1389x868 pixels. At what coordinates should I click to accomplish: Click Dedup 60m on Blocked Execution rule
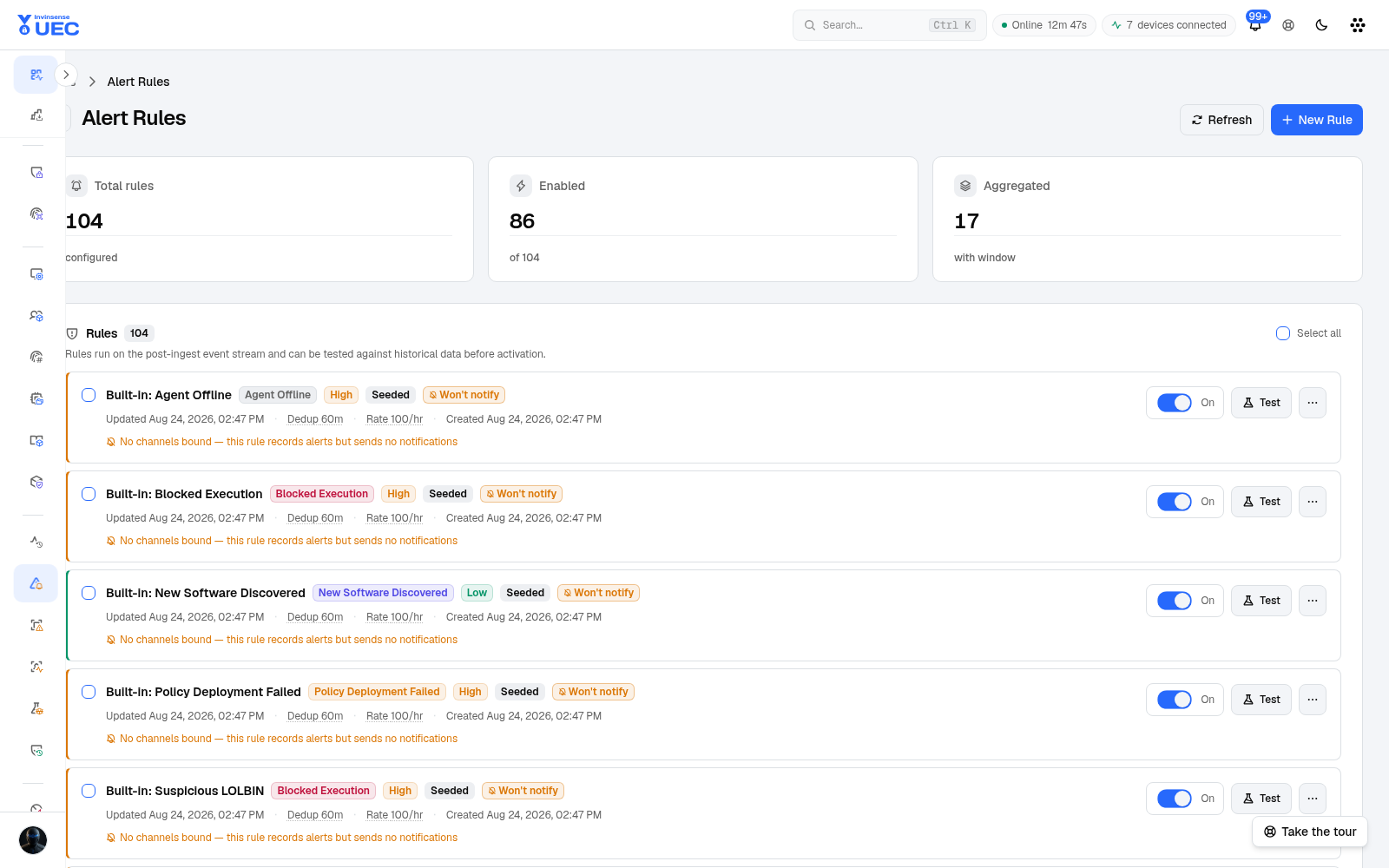315,518
